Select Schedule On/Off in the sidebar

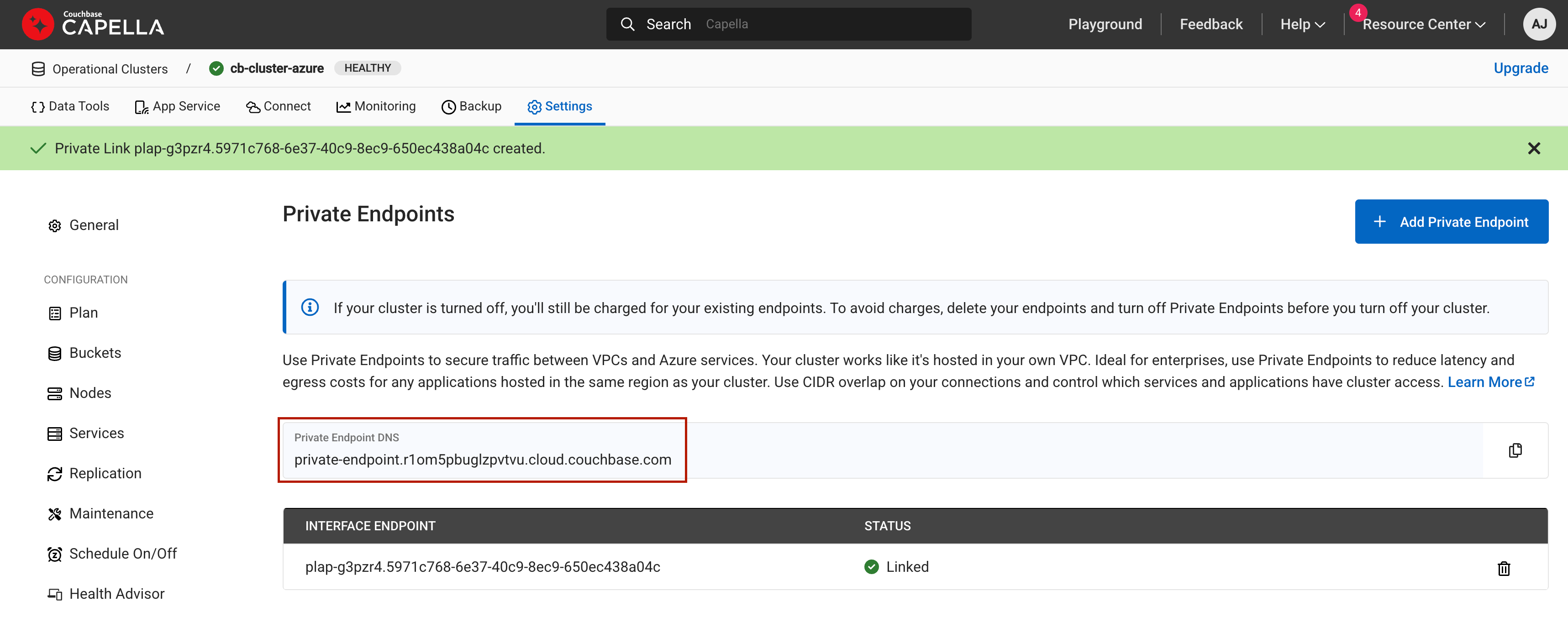(x=122, y=554)
